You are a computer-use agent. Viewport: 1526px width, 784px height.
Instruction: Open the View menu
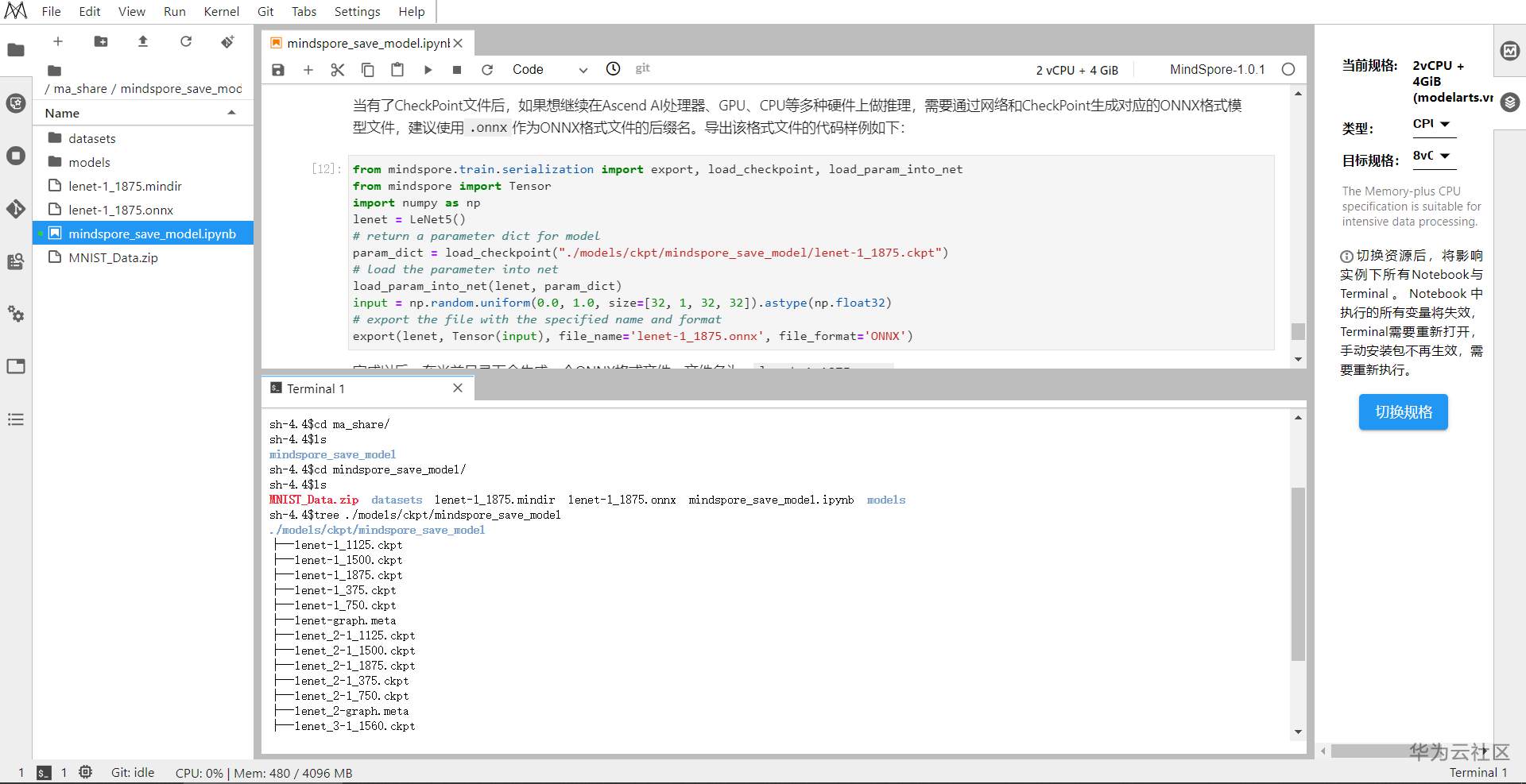(132, 11)
